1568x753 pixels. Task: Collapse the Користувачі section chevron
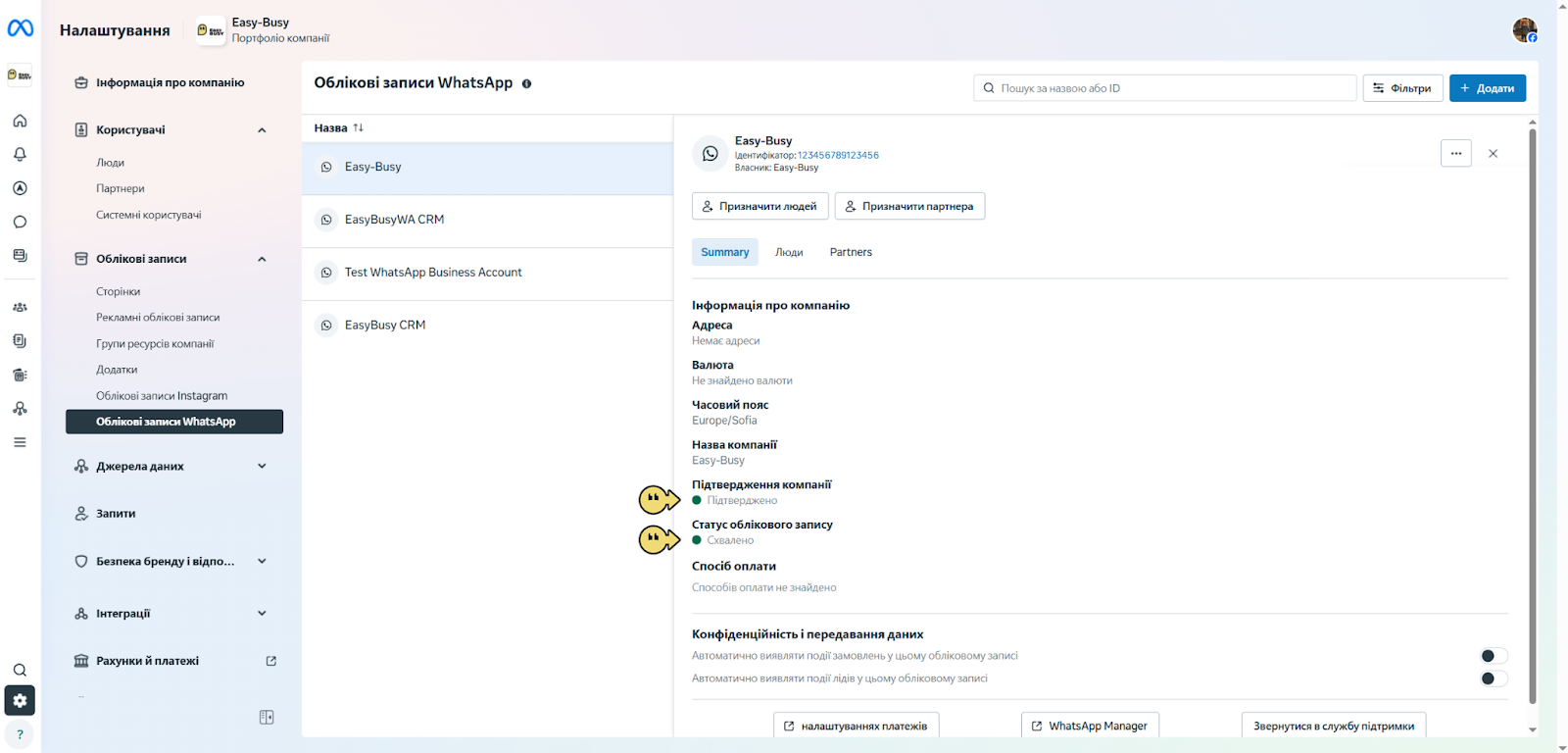coord(262,129)
